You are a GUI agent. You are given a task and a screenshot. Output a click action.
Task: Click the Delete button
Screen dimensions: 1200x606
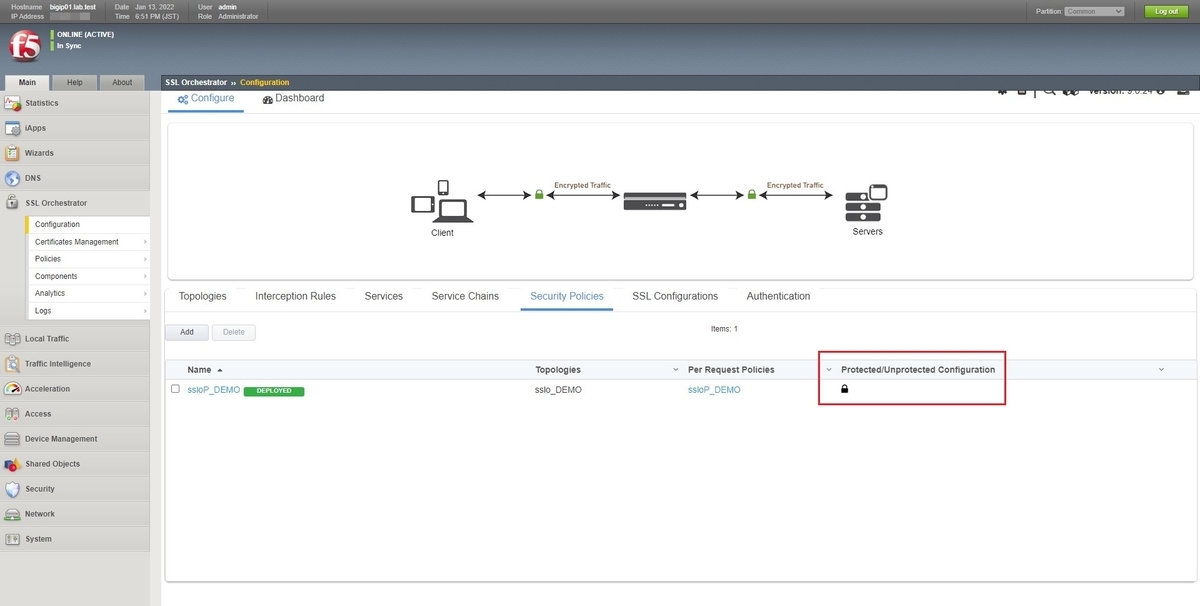[233, 332]
